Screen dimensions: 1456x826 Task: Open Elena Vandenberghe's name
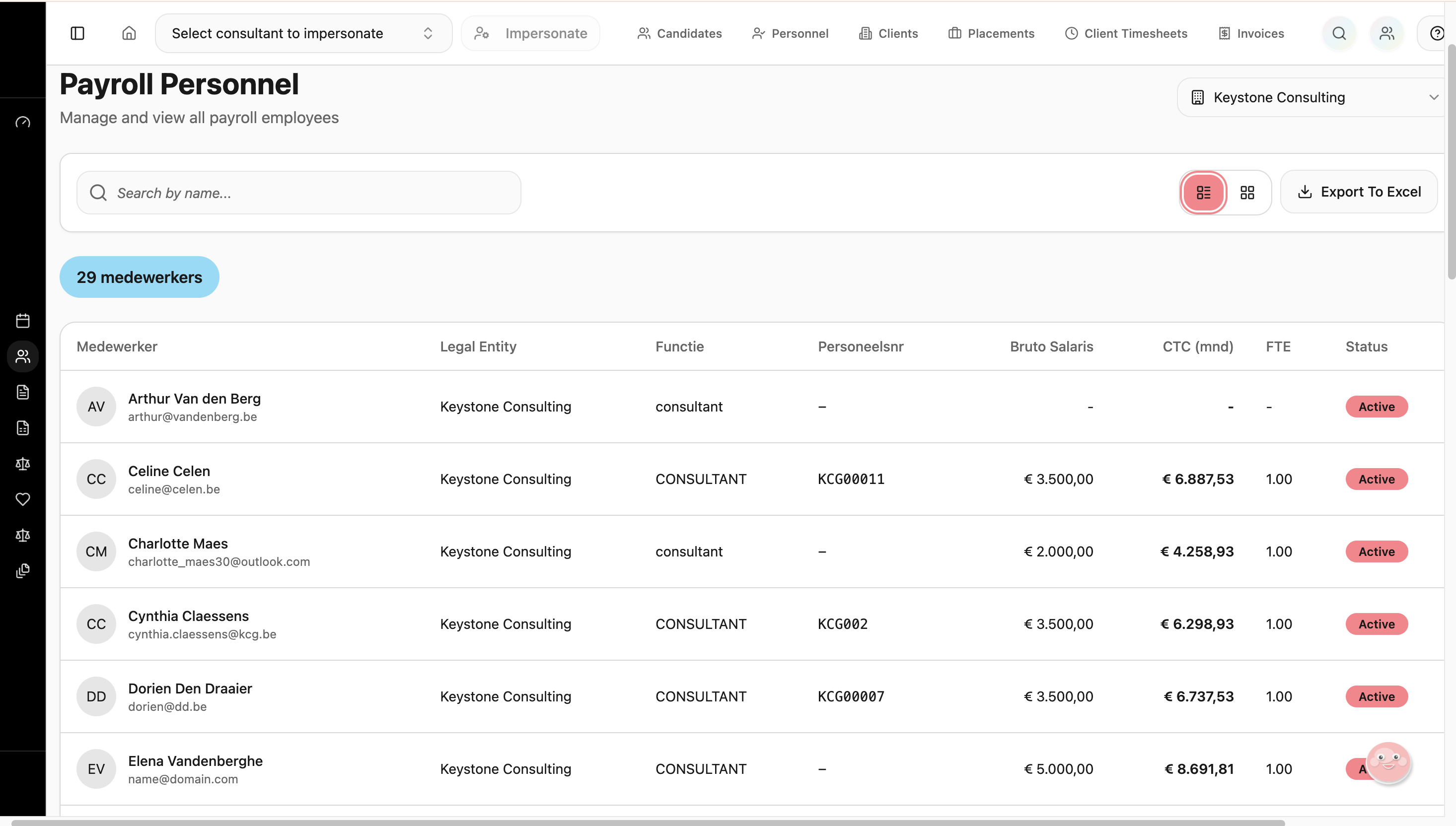pyautogui.click(x=195, y=761)
